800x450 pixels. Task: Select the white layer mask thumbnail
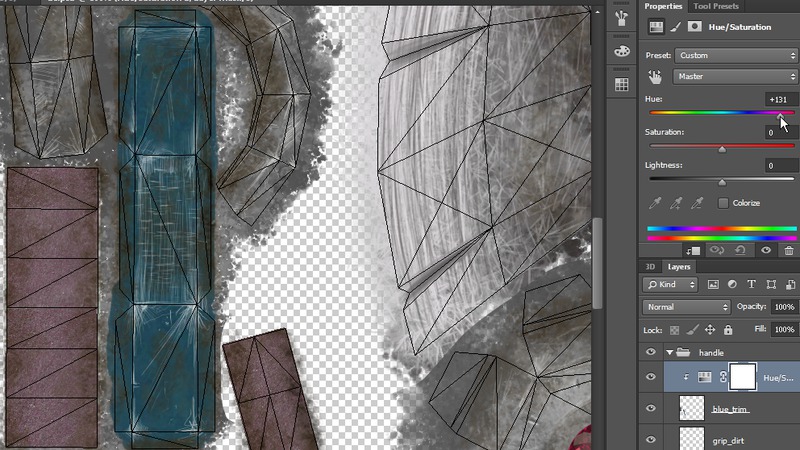point(743,377)
